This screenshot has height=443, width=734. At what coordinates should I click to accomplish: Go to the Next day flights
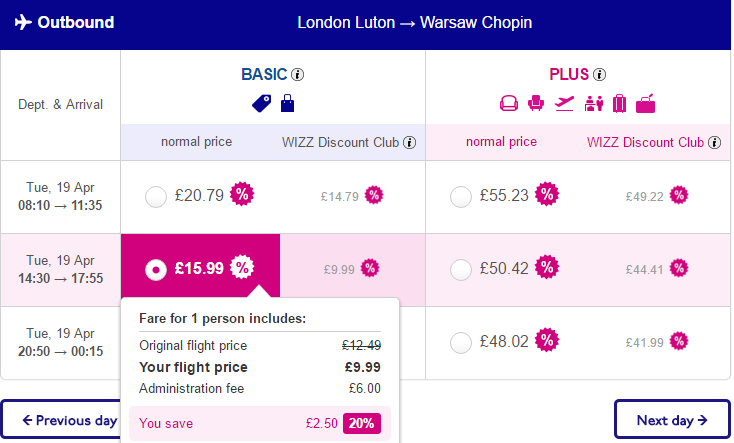672,419
